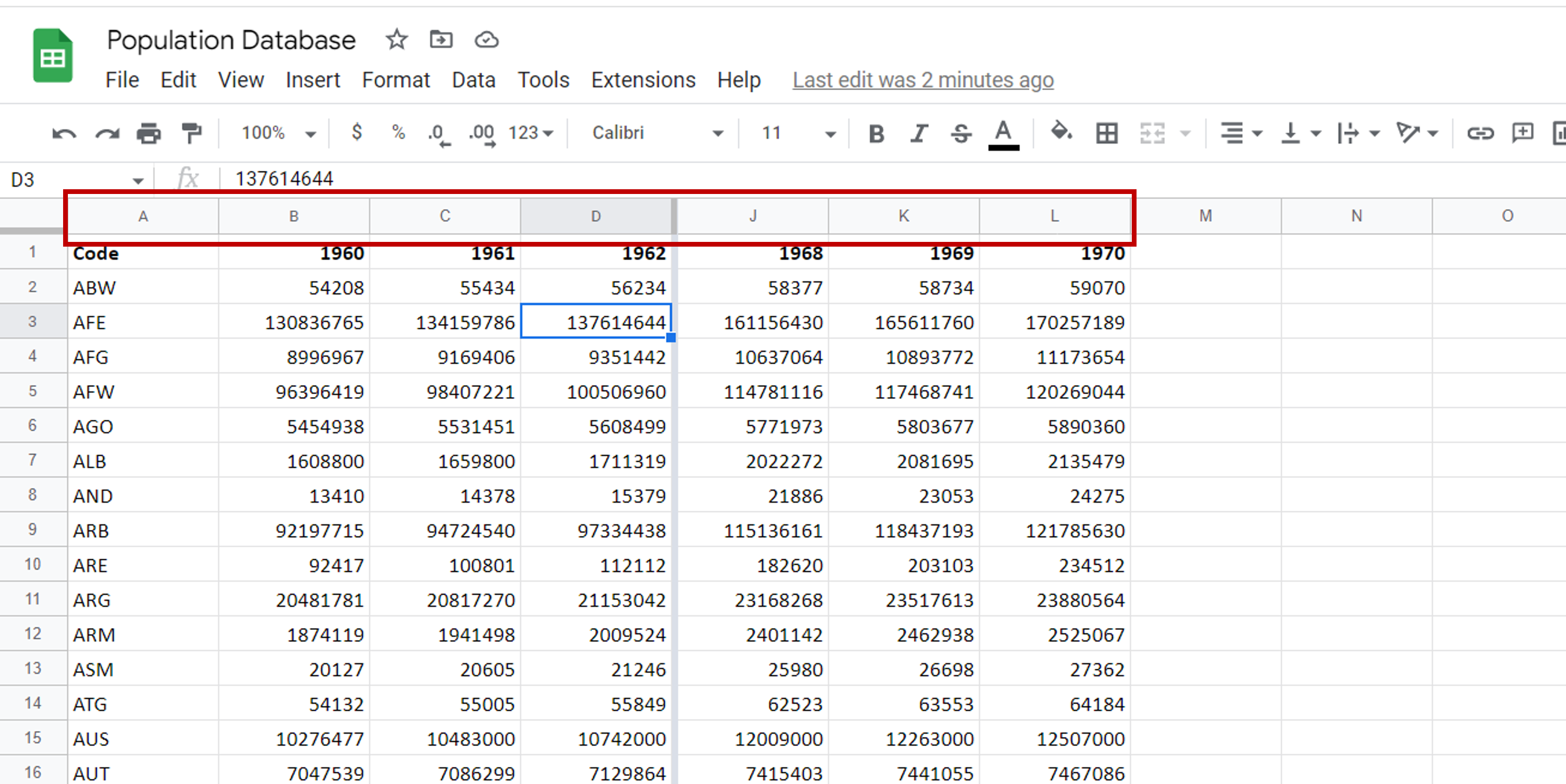Select column D header
This screenshot has height=784, width=1566.
(x=596, y=216)
